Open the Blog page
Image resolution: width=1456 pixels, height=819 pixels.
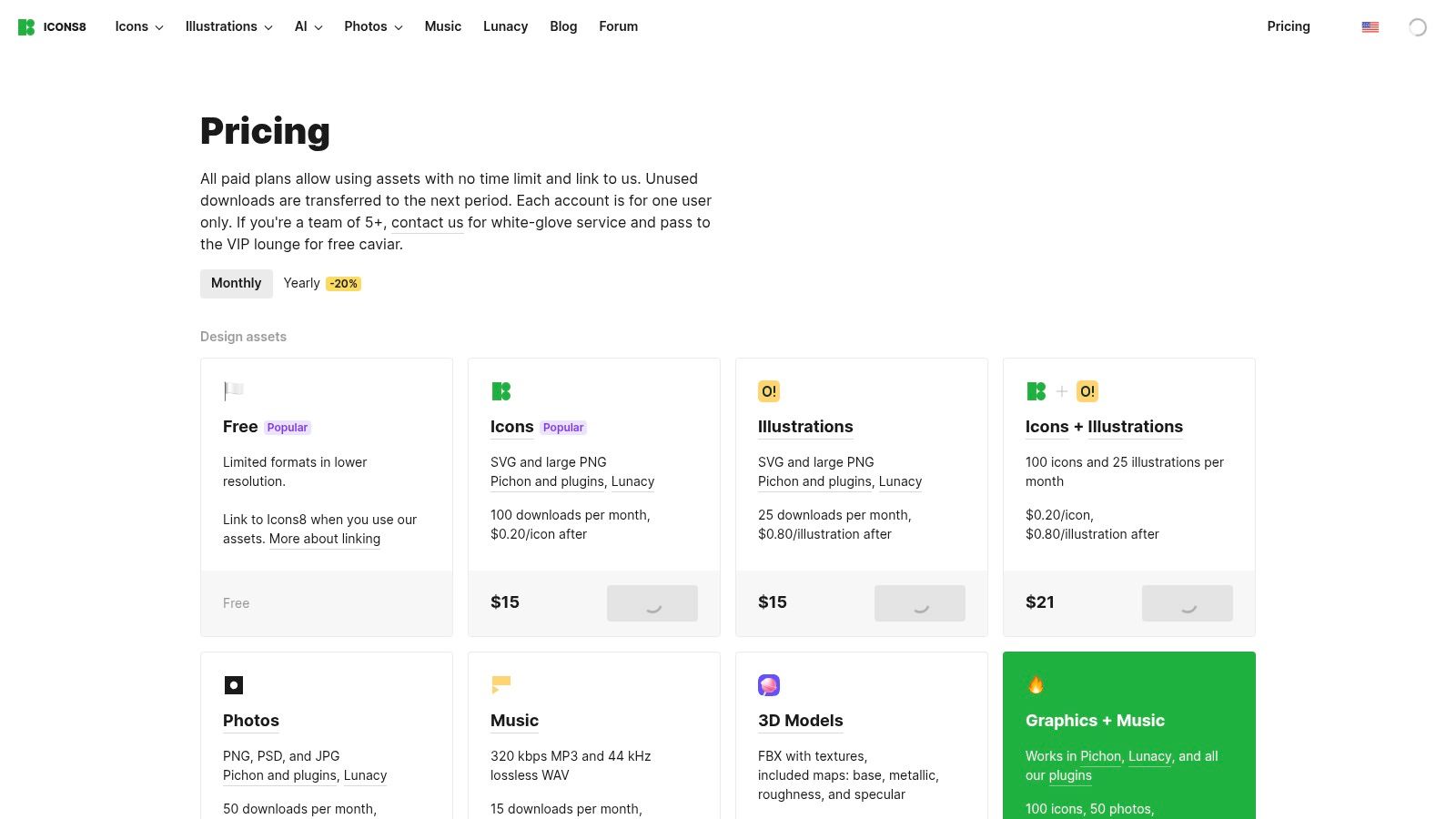[563, 27]
